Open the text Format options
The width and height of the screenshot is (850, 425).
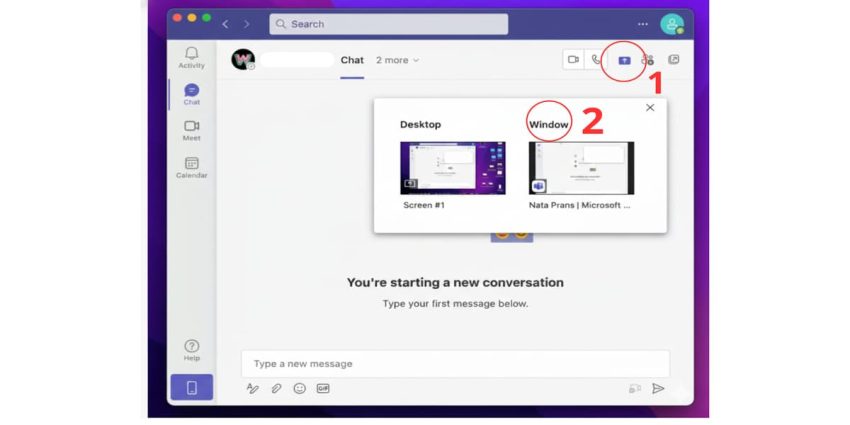pyautogui.click(x=253, y=388)
